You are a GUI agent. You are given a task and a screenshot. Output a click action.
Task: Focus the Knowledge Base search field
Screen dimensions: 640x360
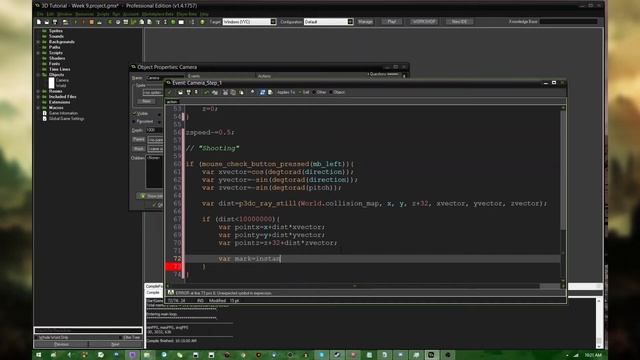tap(569, 22)
